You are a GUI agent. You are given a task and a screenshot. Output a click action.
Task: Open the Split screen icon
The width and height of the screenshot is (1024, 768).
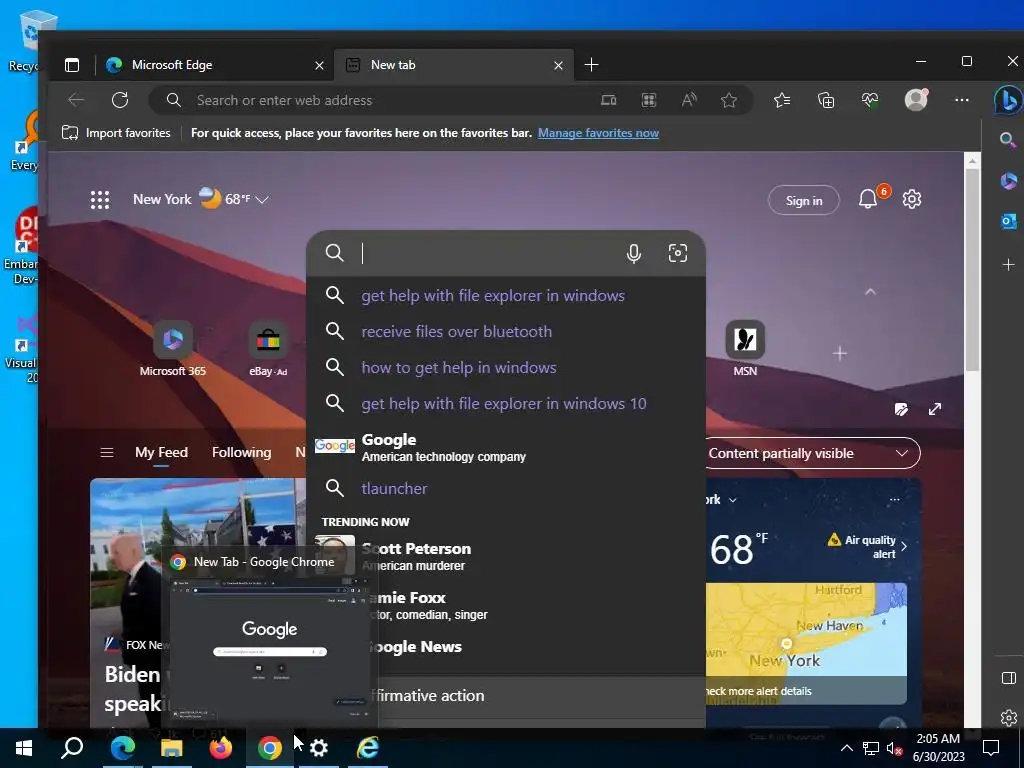(x=609, y=100)
